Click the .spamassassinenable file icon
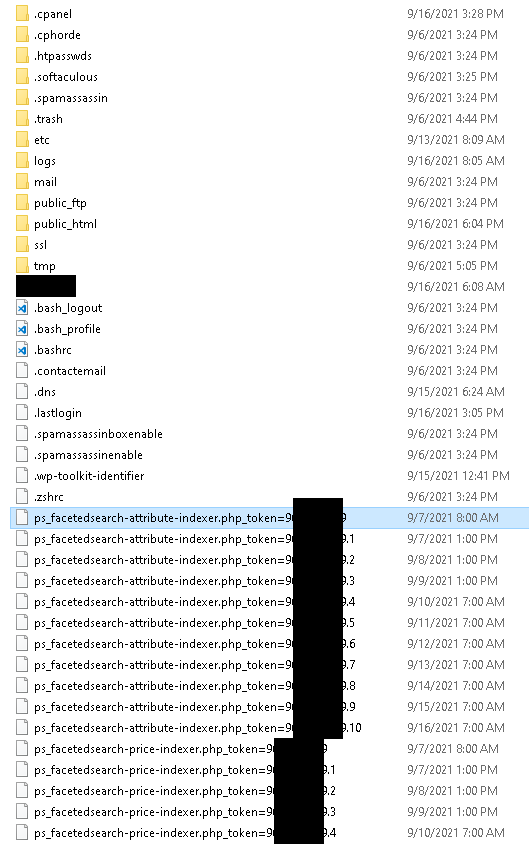The image size is (529, 844). point(22,455)
